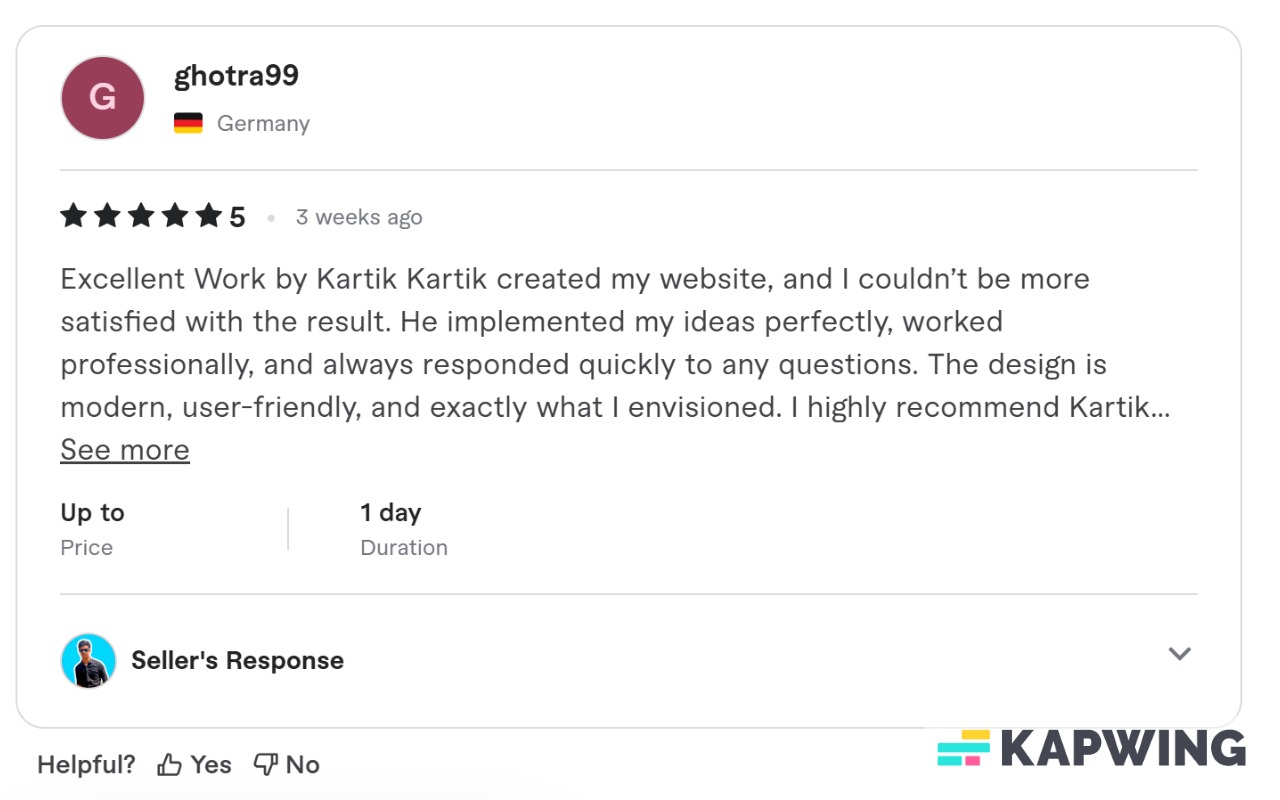This screenshot has width=1280, height=800.
Task: Open the "See more" link
Action: [x=125, y=449]
